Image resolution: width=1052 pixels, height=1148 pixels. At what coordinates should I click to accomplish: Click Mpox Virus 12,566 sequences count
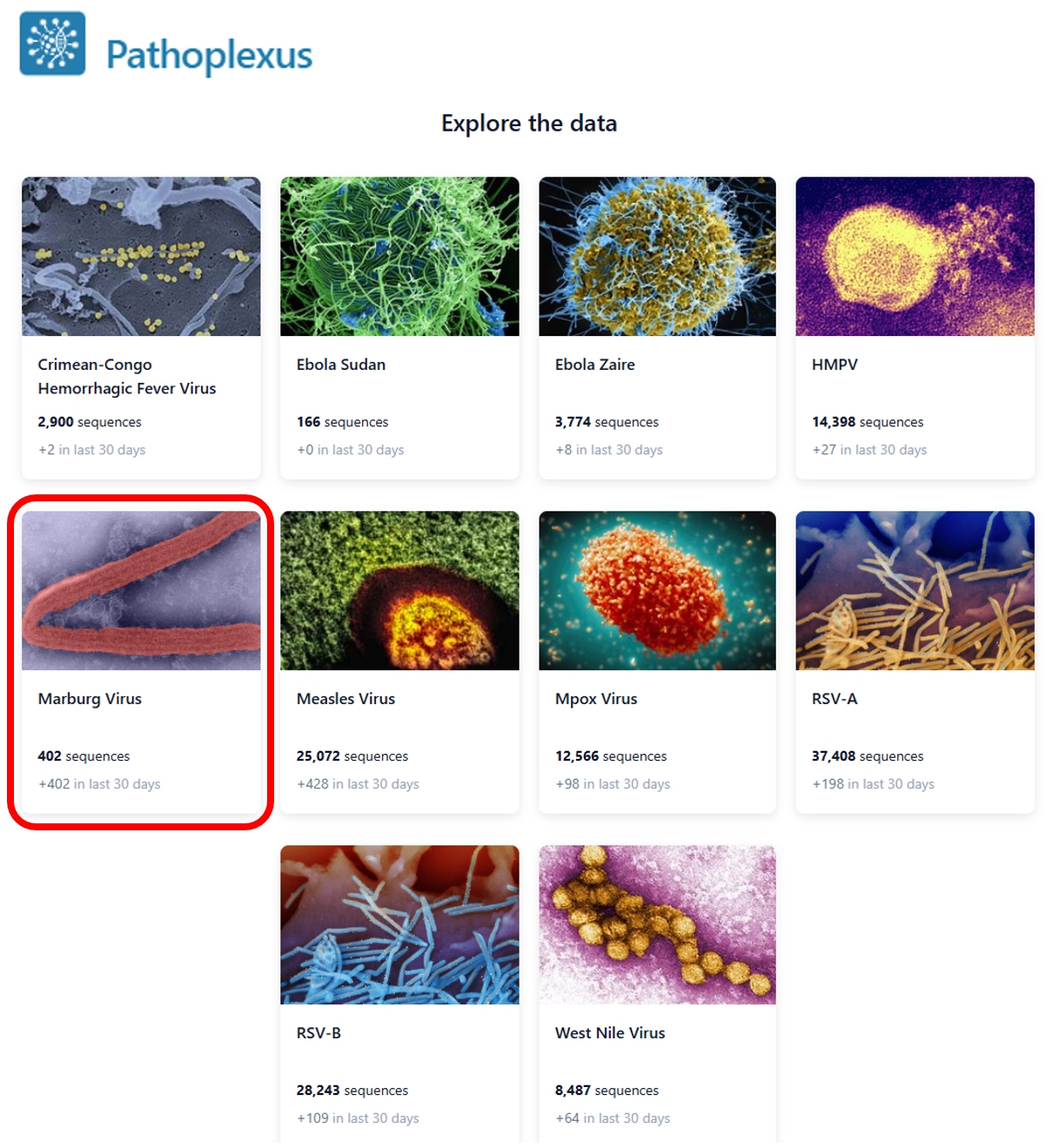point(611,756)
